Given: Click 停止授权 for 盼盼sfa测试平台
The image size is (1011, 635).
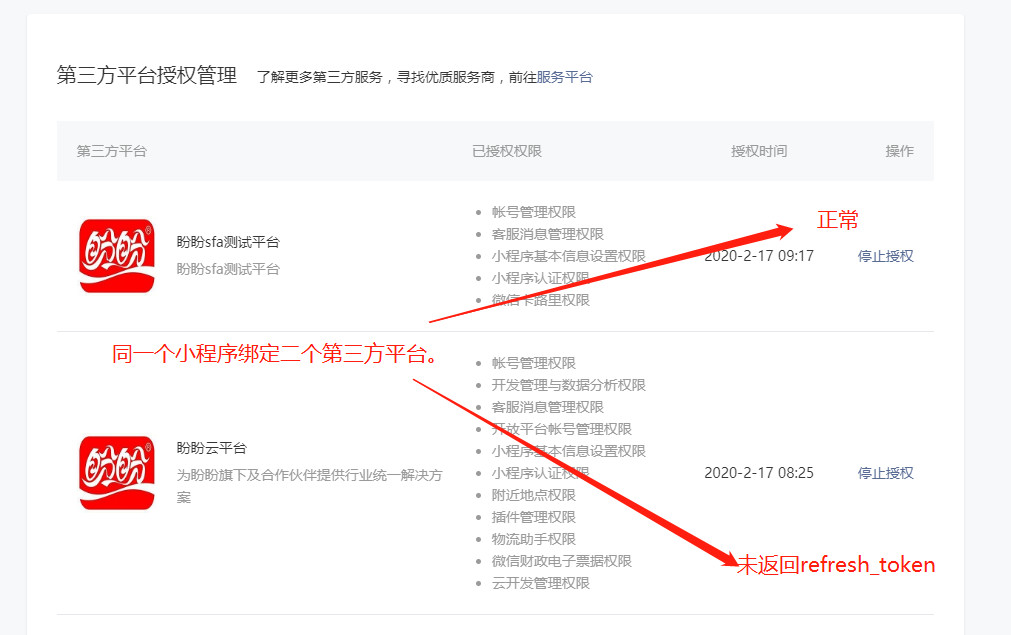Looking at the screenshot, I should 885,256.
